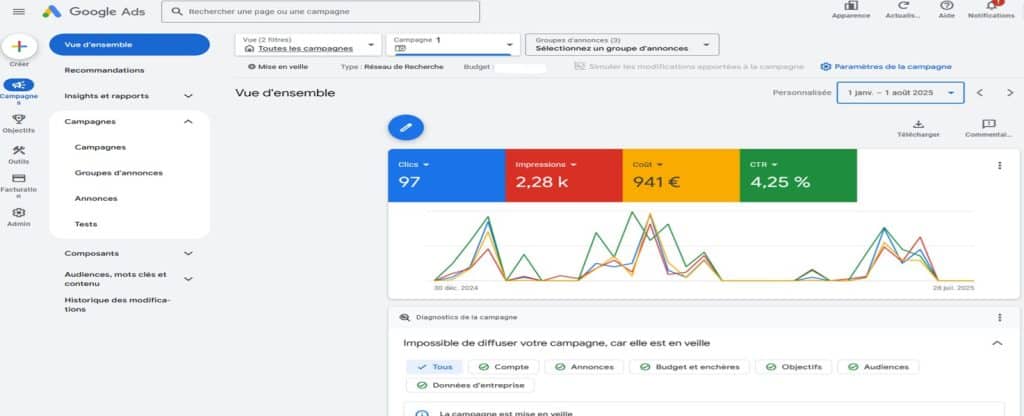This screenshot has width=1024, height=416.
Task: Click the Créer plus button
Action: point(20,47)
